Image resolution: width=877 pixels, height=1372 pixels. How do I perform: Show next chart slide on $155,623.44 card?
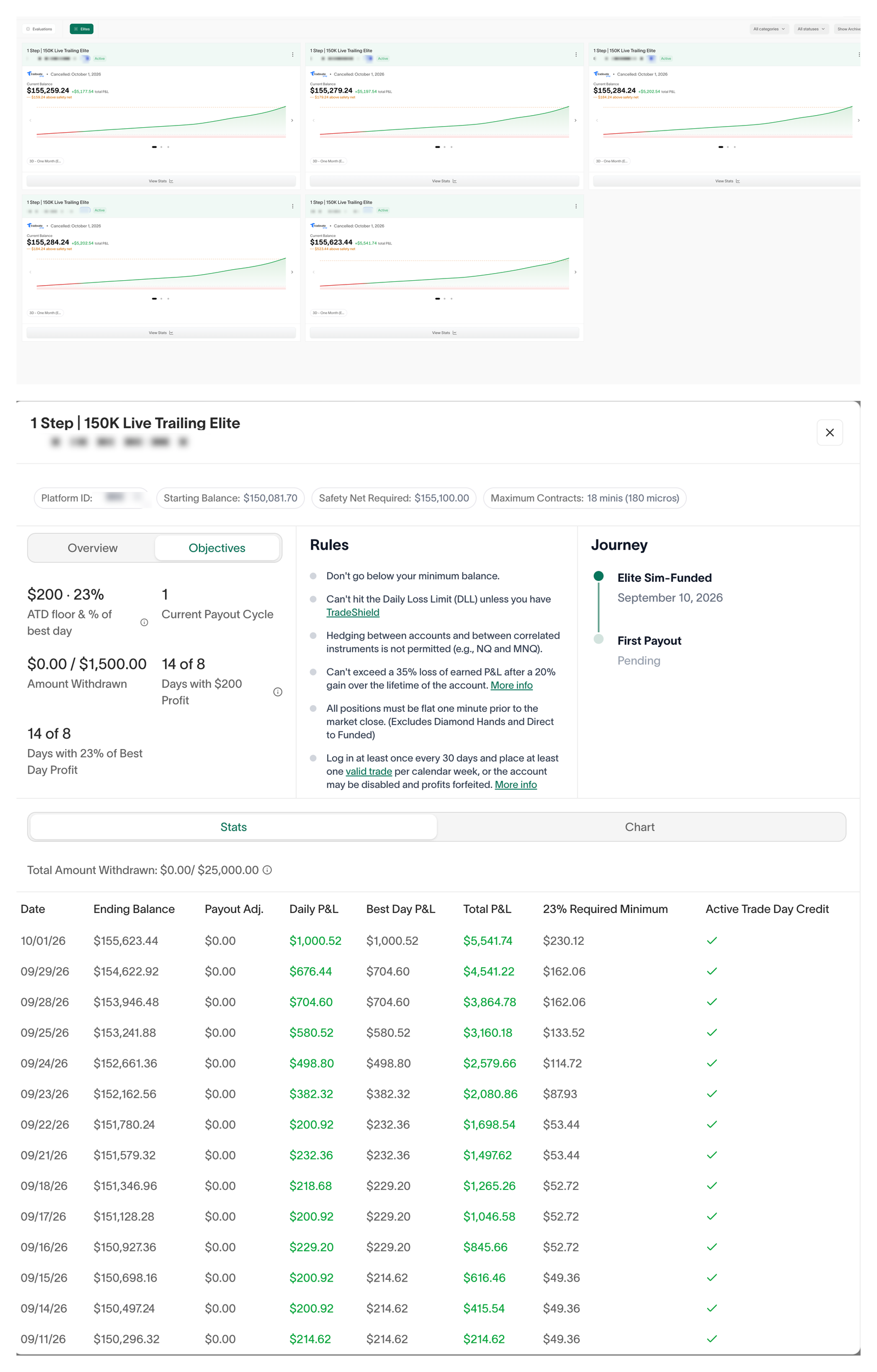click(575, 272)
